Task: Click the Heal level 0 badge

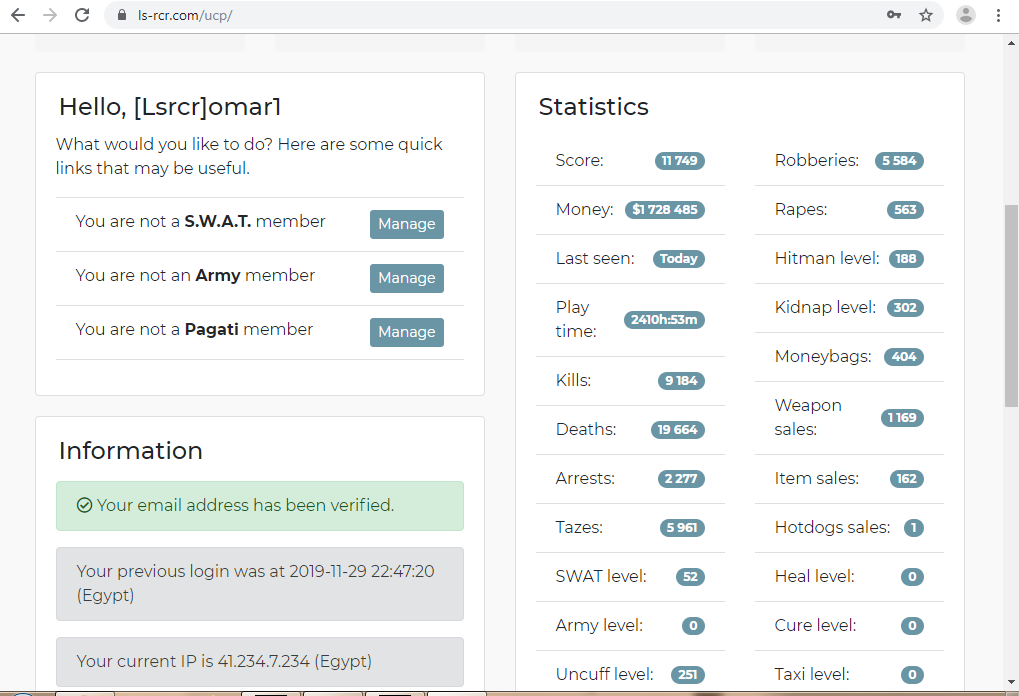Action: [x=912, y=576]
